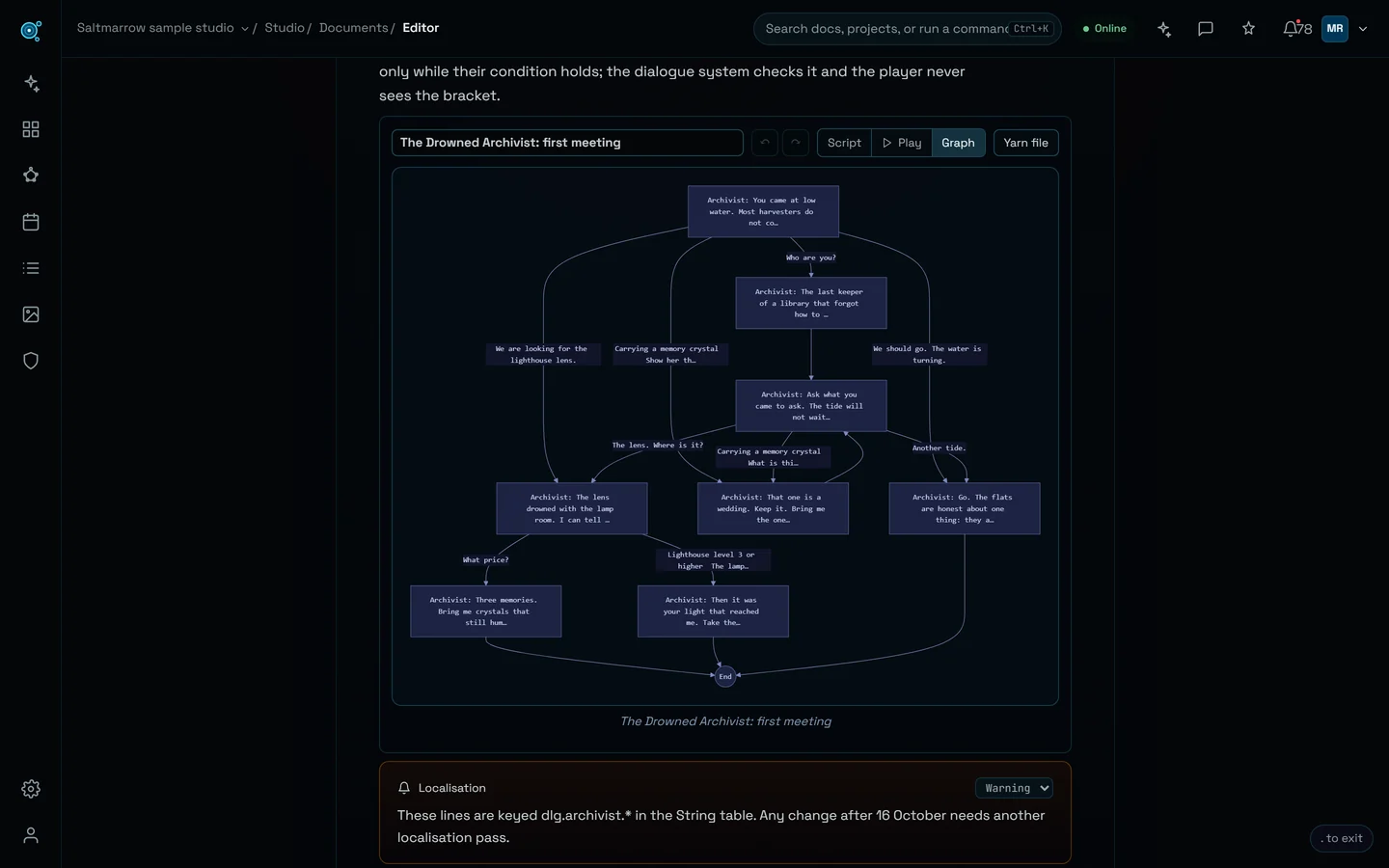Click the 'Who are you?' edge label
This screenshot has height=868, width=1389.
[811, 258]
